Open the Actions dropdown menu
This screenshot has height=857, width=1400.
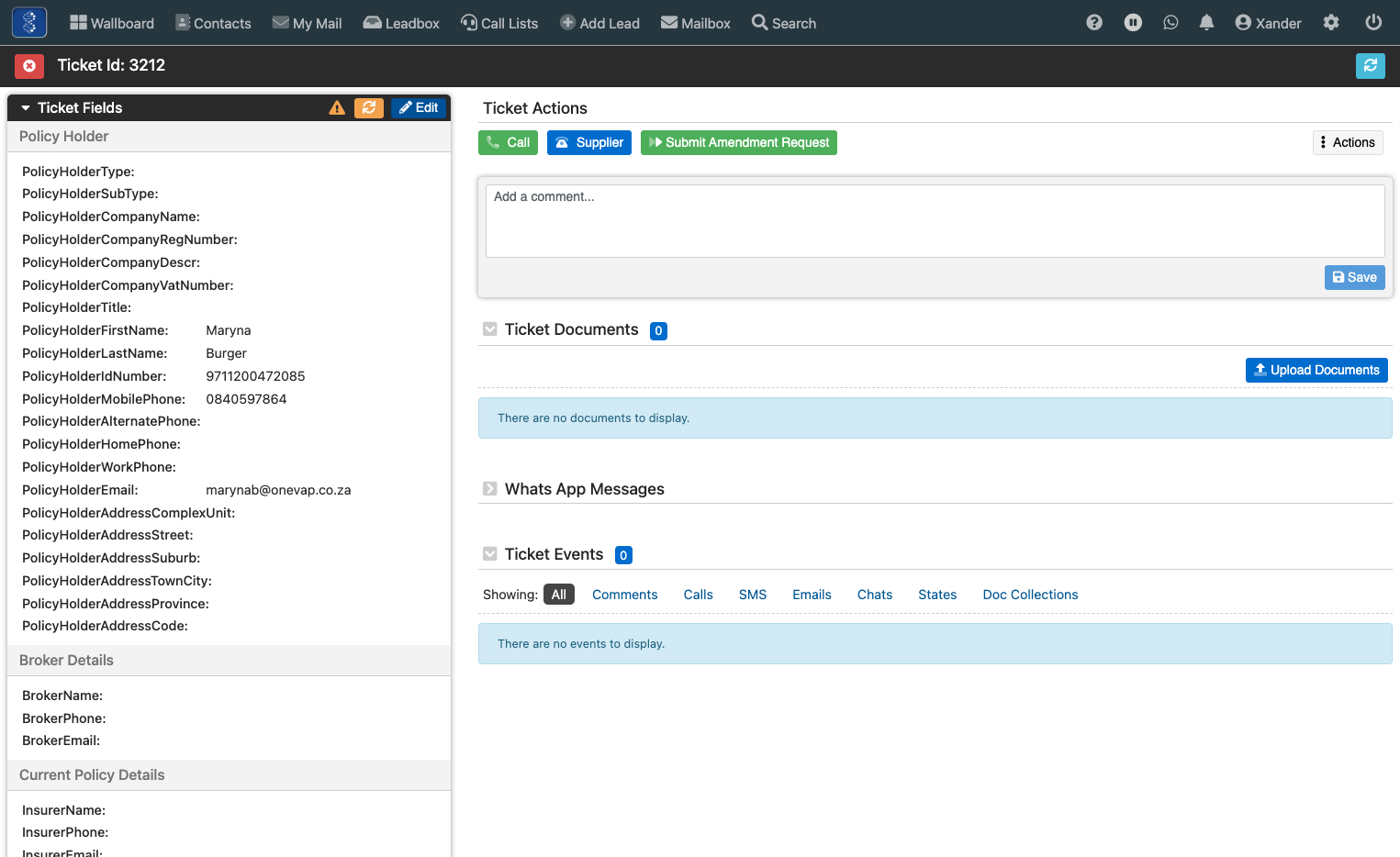tap(1348, 142)
